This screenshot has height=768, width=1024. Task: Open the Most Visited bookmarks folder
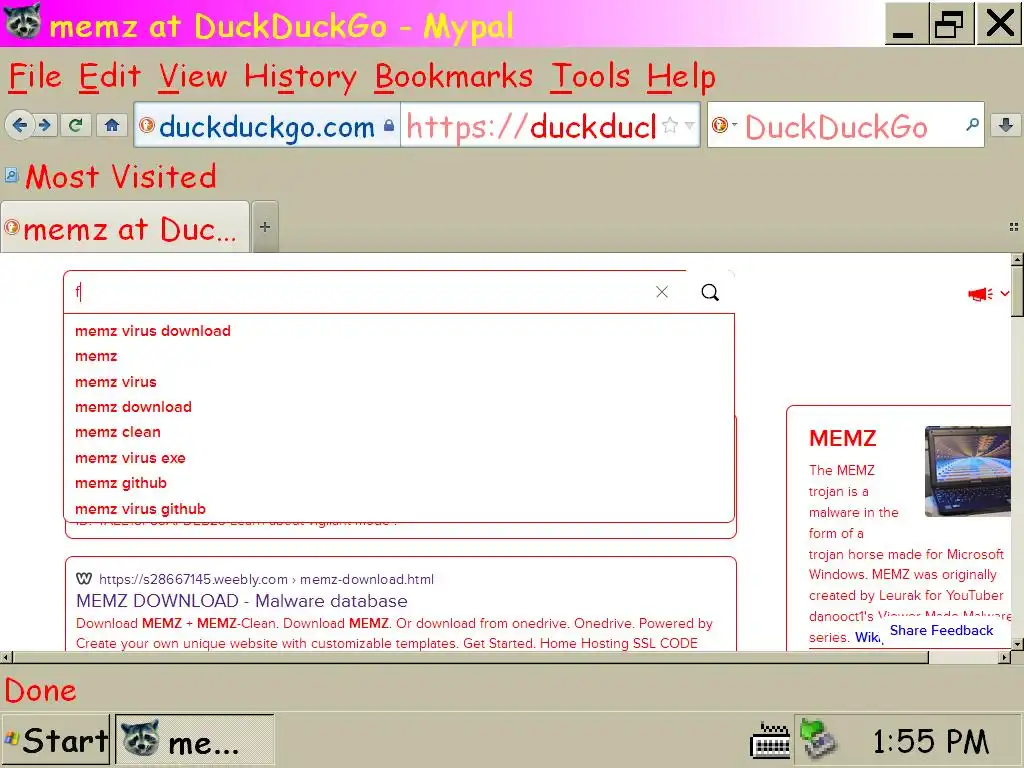coord(110,176)
